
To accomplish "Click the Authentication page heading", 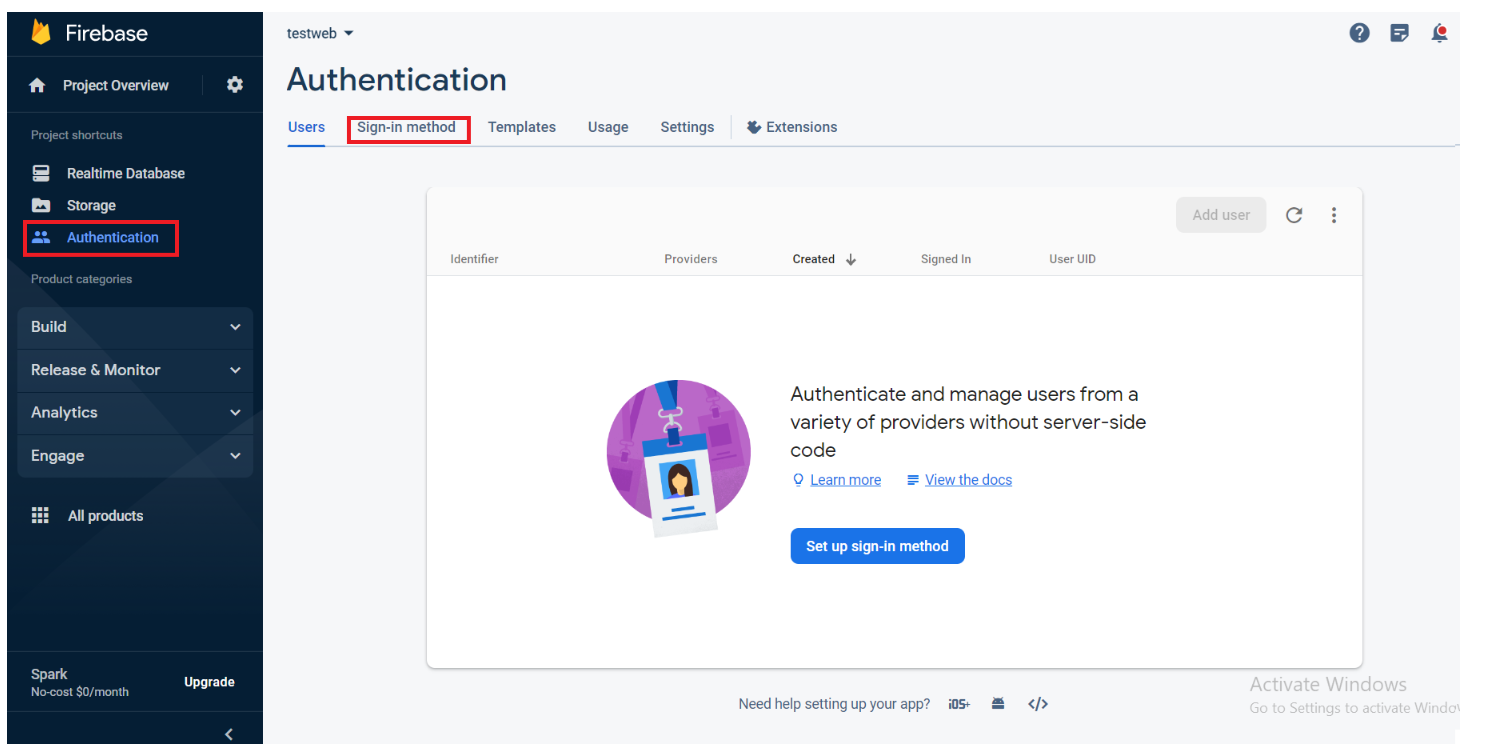I will (x=396, y=80).
